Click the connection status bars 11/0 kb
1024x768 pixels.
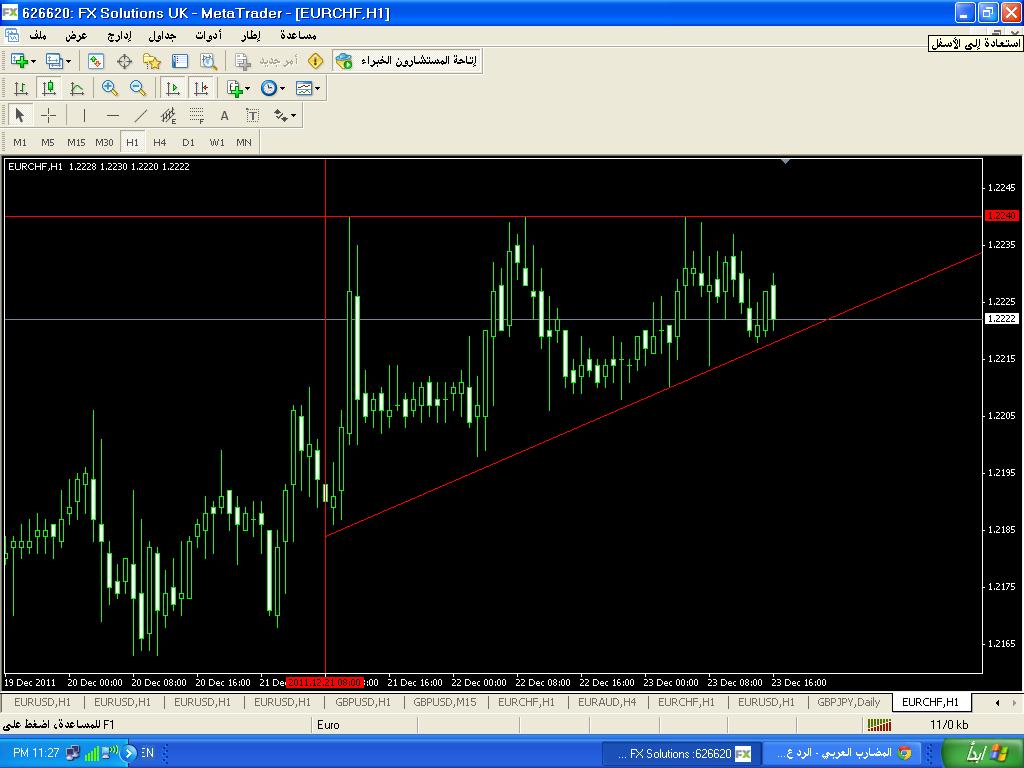coord(918,724)
